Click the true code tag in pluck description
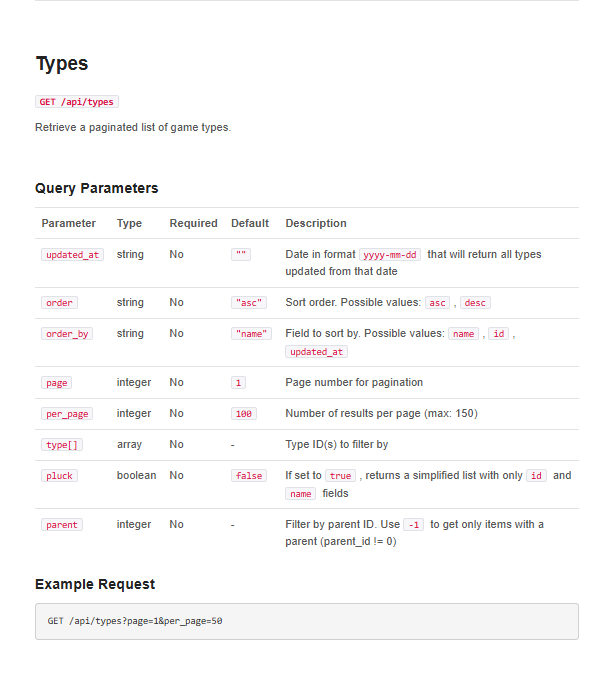This screenshot has width=611, height=681. tap(340, 476)
